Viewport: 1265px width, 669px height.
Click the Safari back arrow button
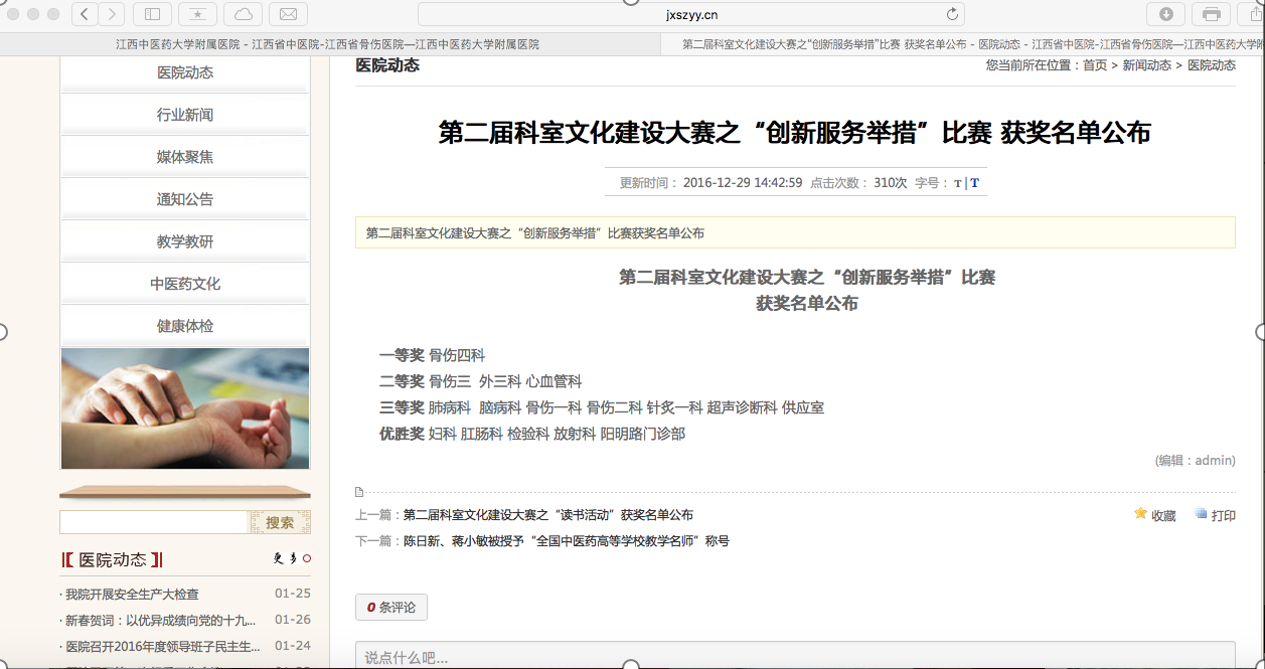click(85, 14)
